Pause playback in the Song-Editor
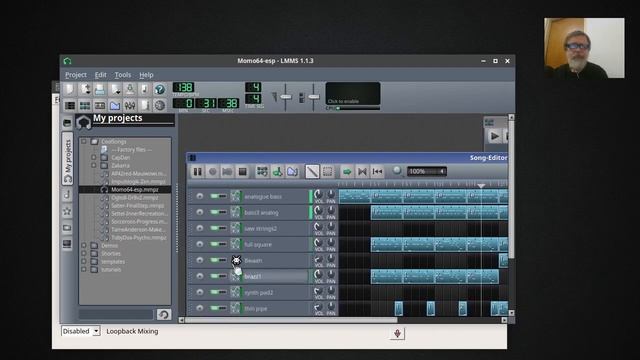640x360 pixels. (198, 171)
